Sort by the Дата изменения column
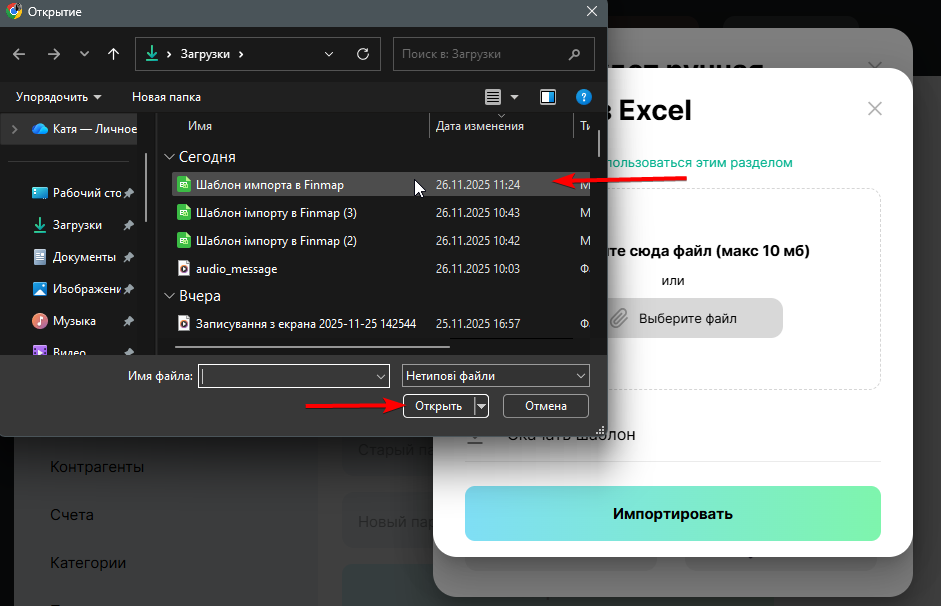Viewport: 941px width, 606px height. pyautogui.click(x=480, y=126)
